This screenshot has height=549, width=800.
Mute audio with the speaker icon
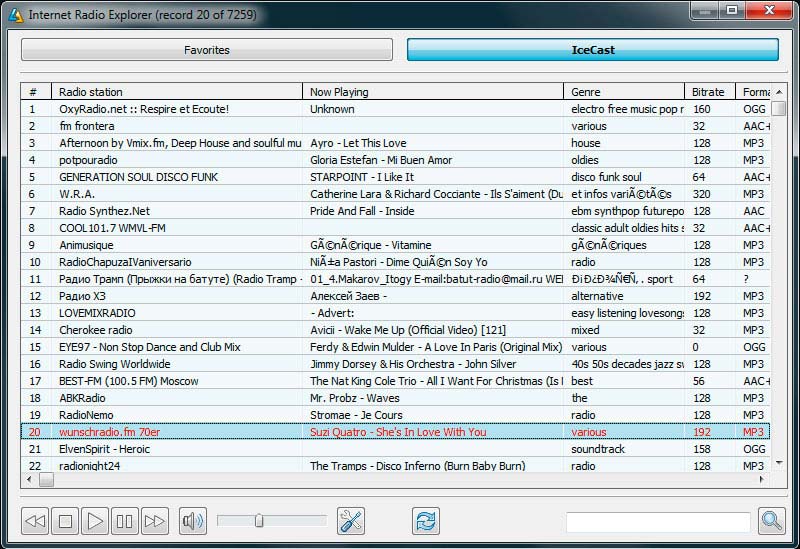[x=193, y=521]
